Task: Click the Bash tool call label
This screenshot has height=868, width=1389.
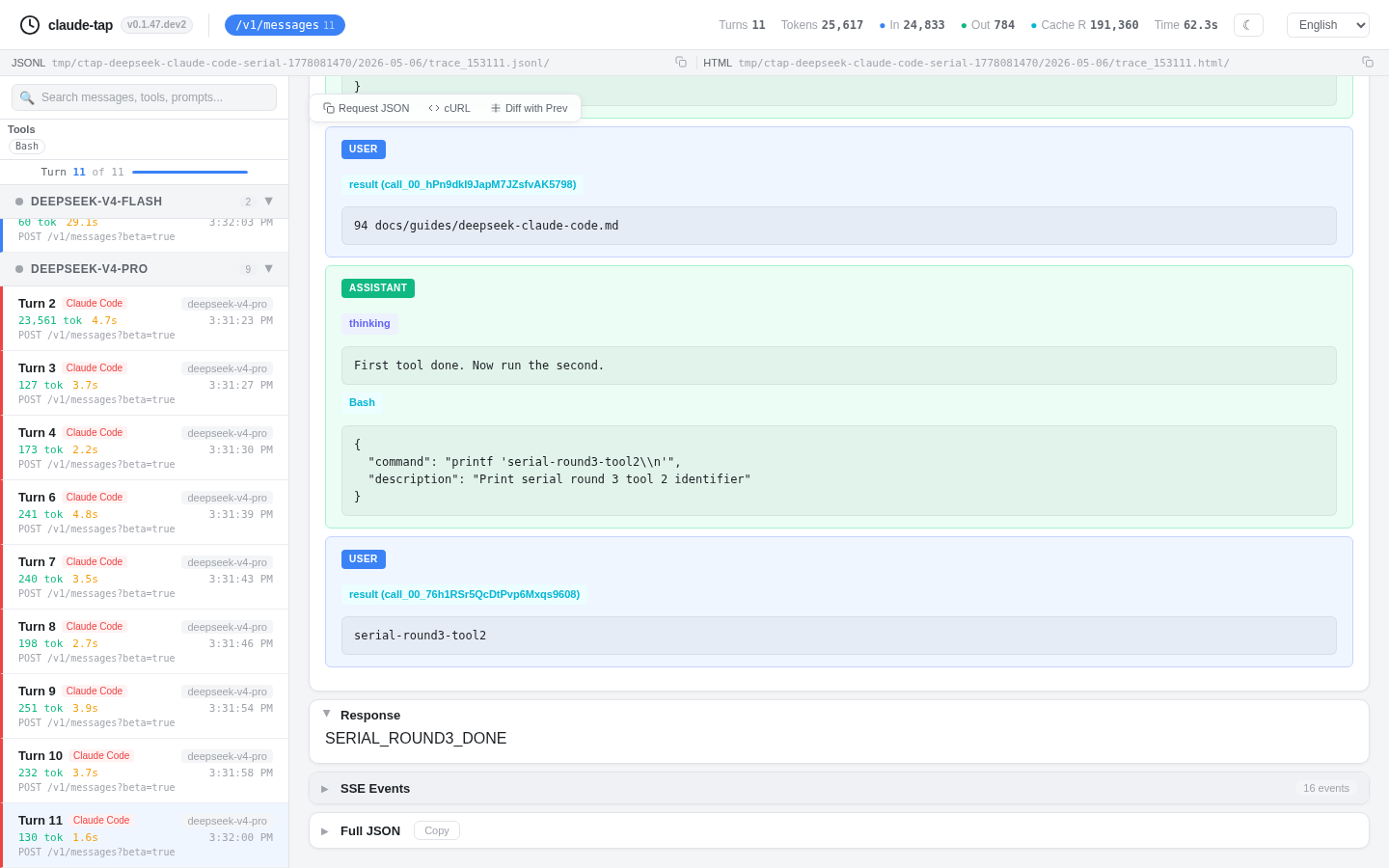Action: pos(362,403)
